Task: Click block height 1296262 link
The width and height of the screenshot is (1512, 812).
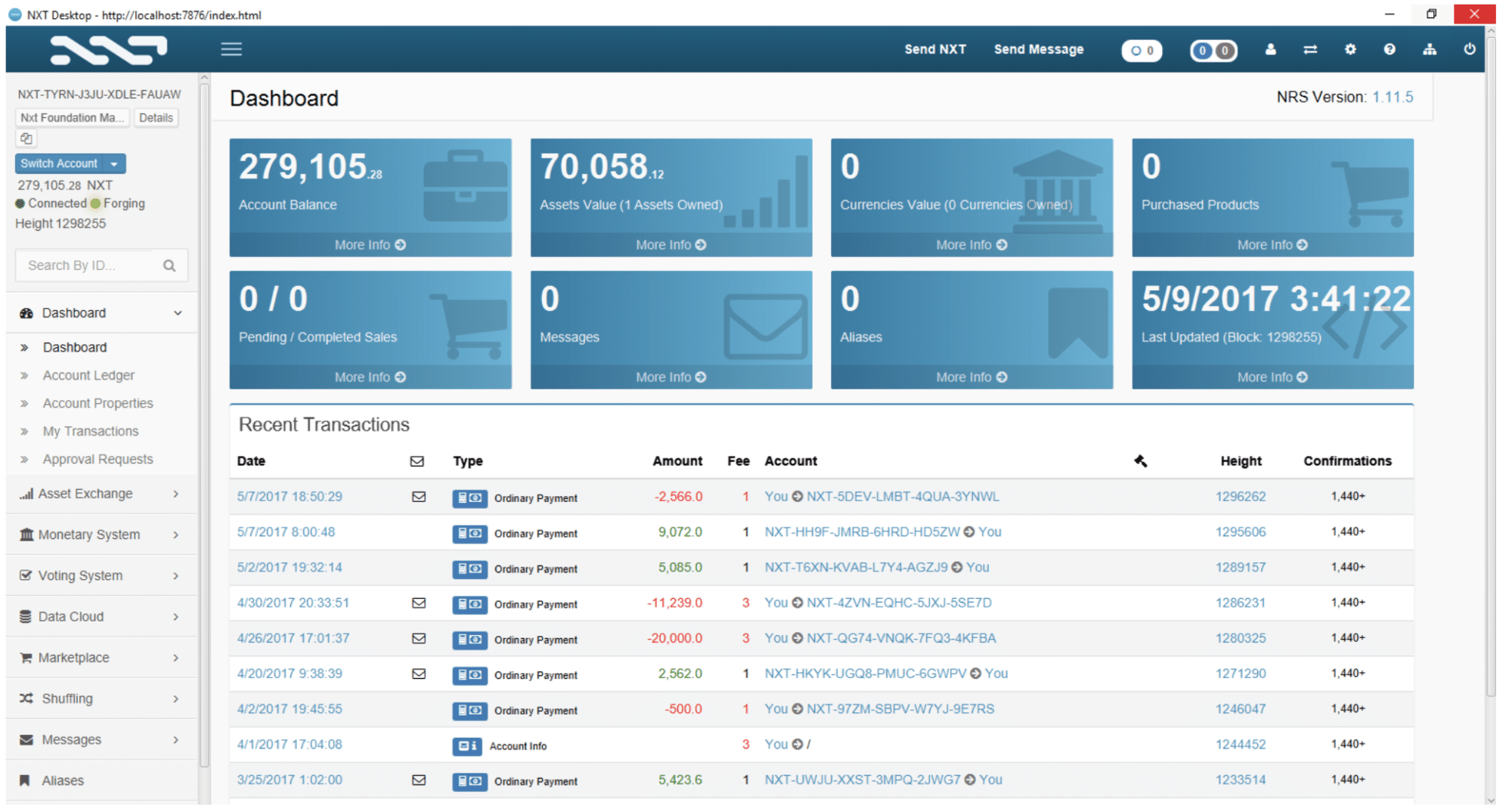Action: pos(1240,497)
